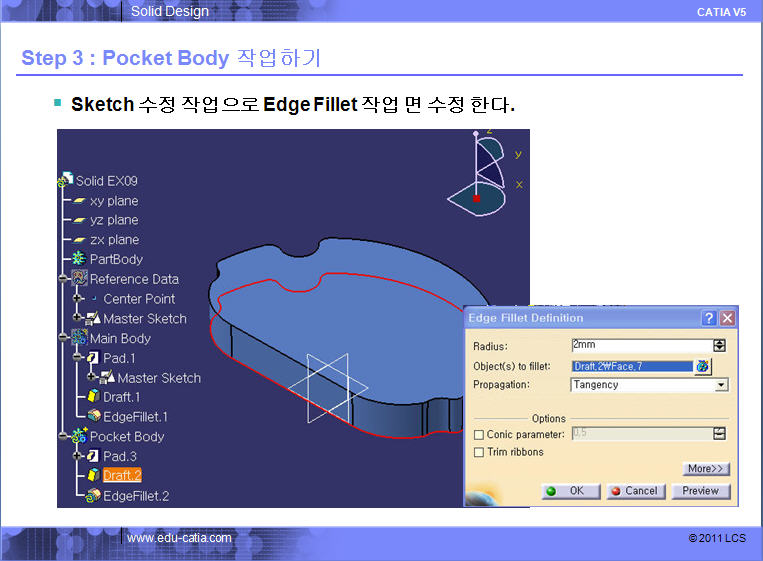Click the PartBody gear icon
Image resolution: width=763 pixels, height=561 pixels.
tap(79, 258)
